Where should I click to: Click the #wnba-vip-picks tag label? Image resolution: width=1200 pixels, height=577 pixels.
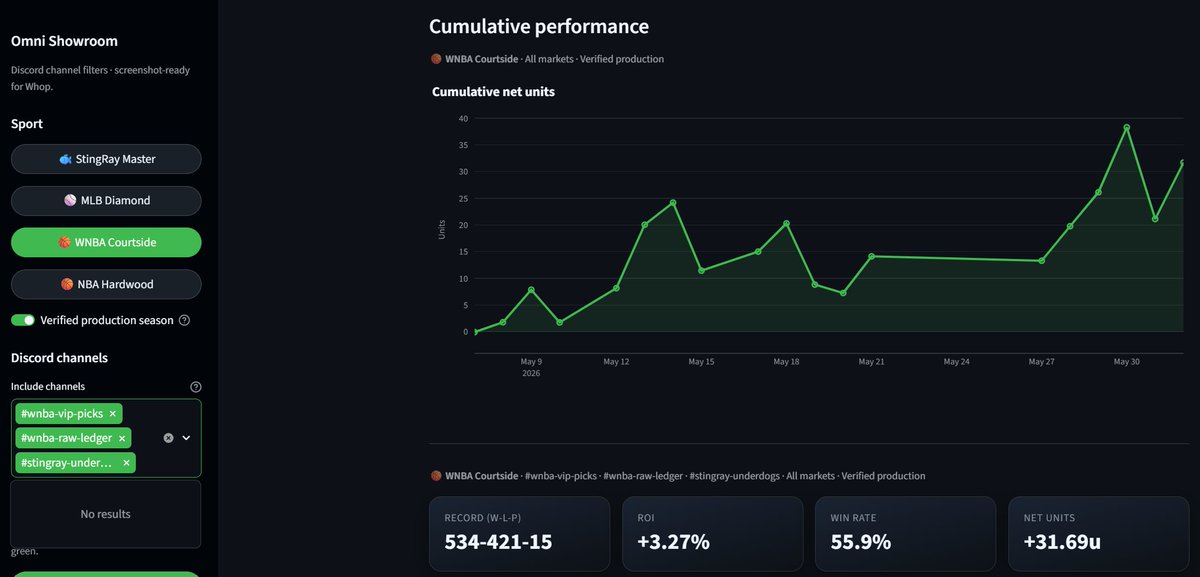(61, 413)
